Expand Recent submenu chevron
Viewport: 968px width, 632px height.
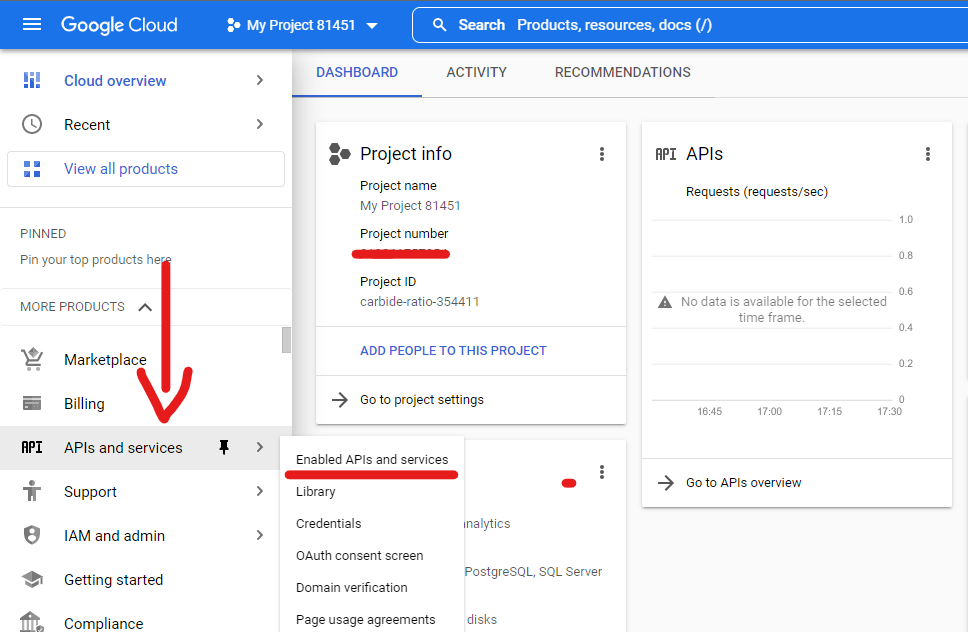(260, 124)
